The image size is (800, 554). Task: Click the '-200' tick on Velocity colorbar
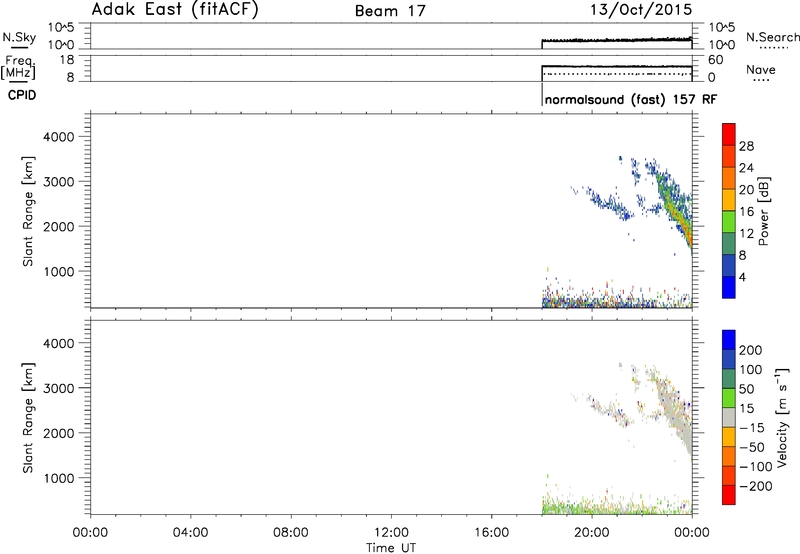tap(757, 486)
